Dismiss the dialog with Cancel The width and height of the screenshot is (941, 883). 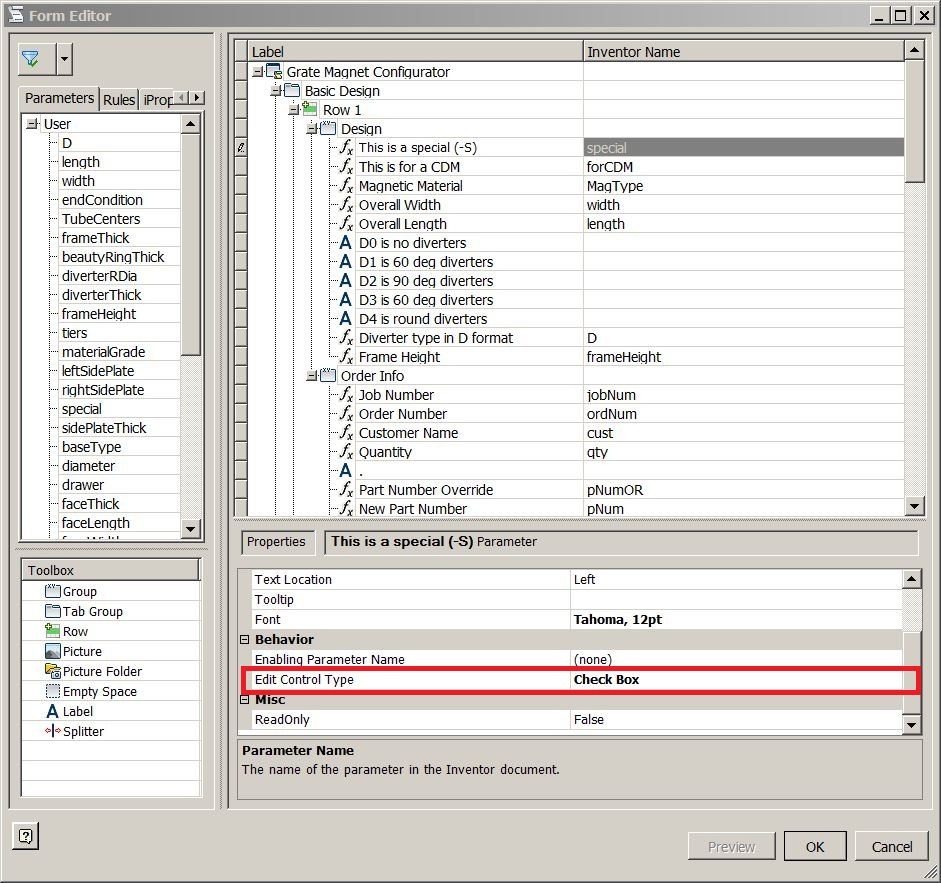click(890, 846)
